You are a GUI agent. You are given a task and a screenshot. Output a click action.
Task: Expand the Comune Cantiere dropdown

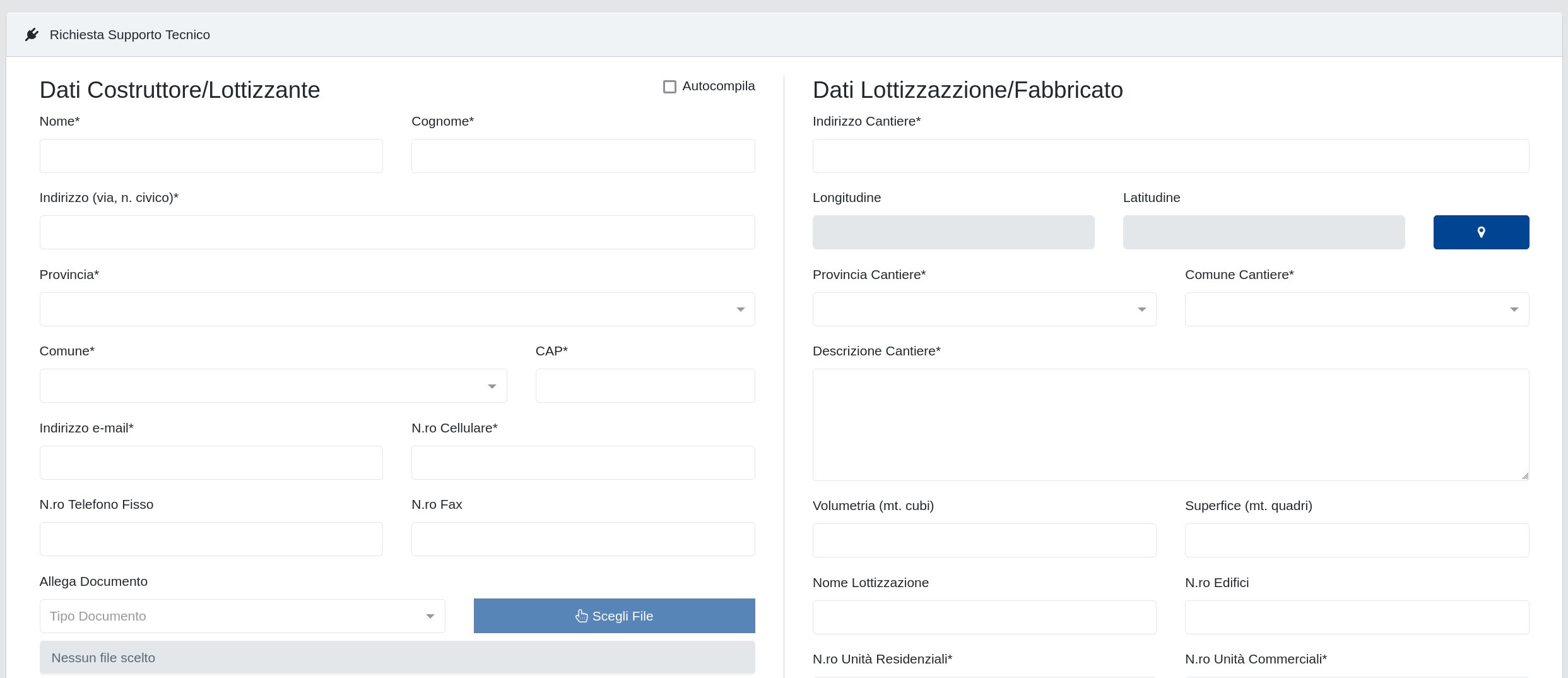[1356, 309]
